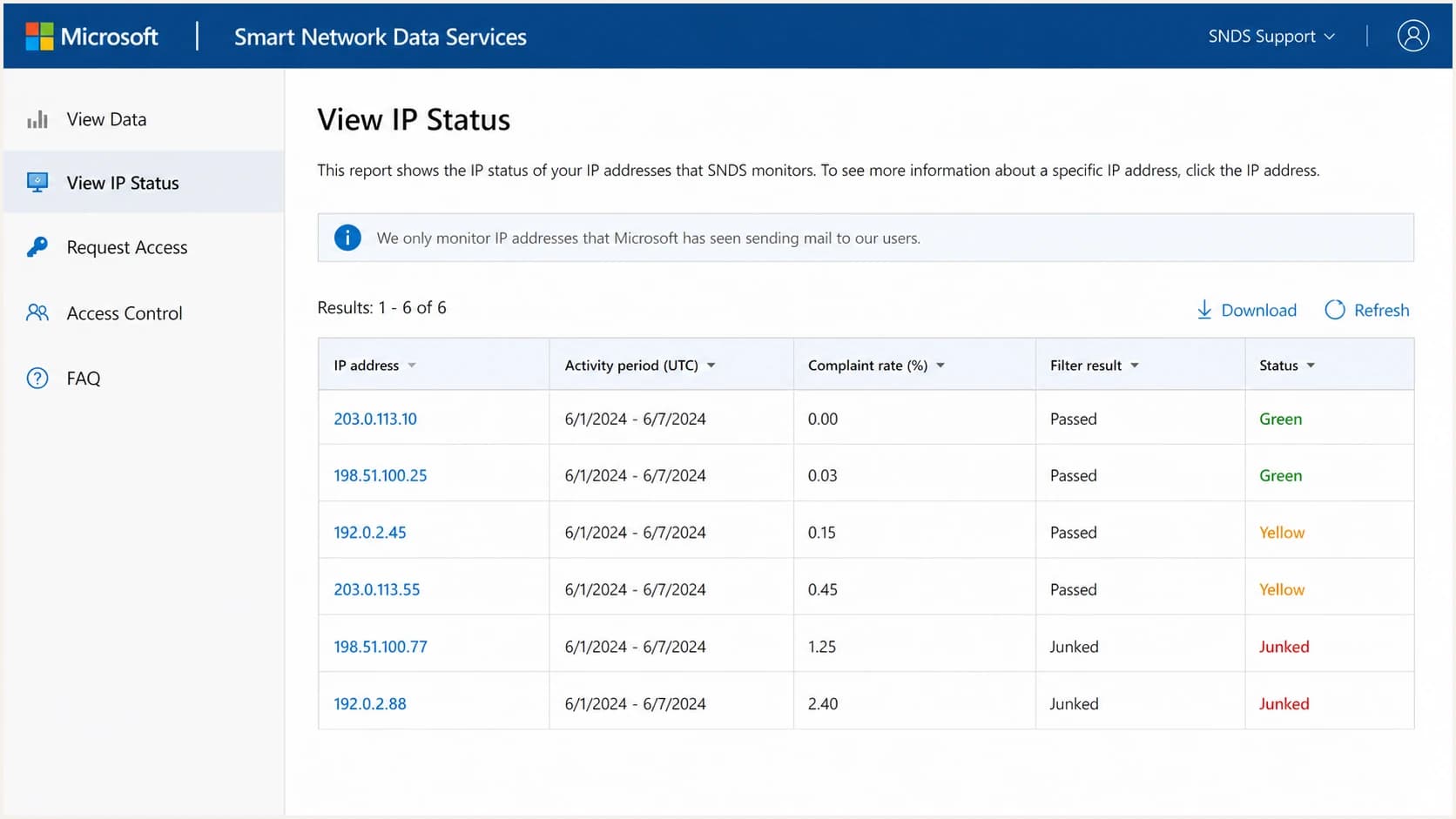Click Yellow status for 192.0.2.45
This screenshot has width=1456, height=819.
[x=1282, y=532]
